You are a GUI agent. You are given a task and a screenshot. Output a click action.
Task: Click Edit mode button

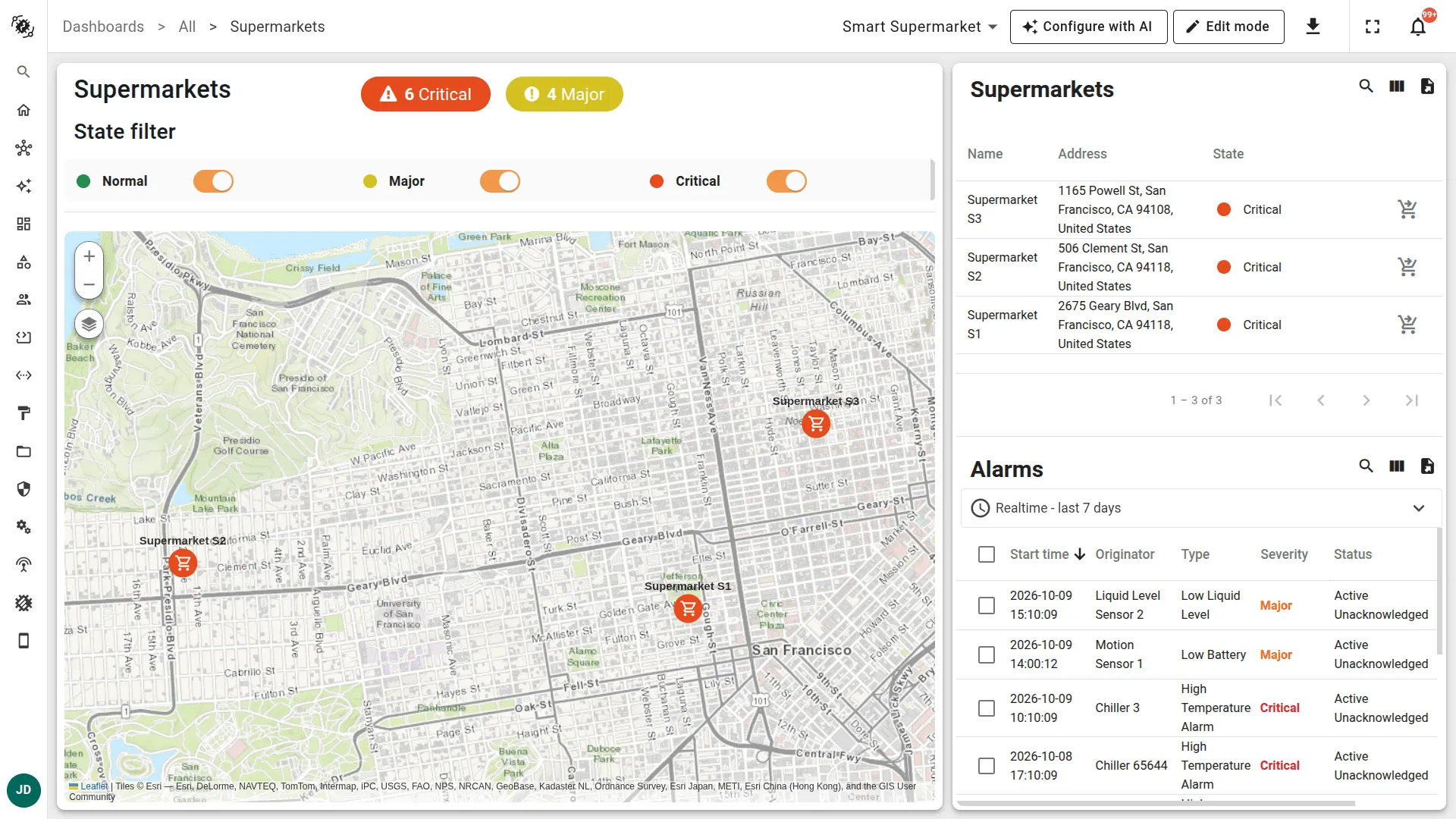[x=1228, y=27]
